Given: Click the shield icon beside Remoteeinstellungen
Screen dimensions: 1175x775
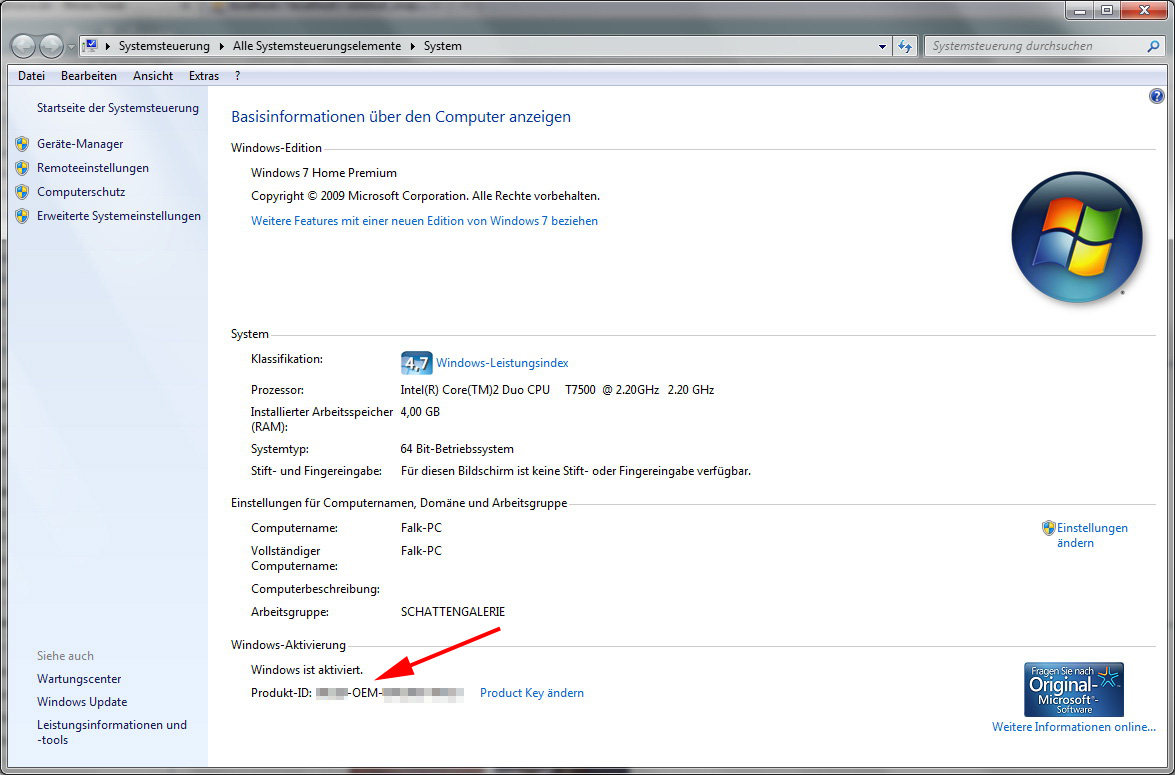Looking at the screenshot, I should [22, 168].
